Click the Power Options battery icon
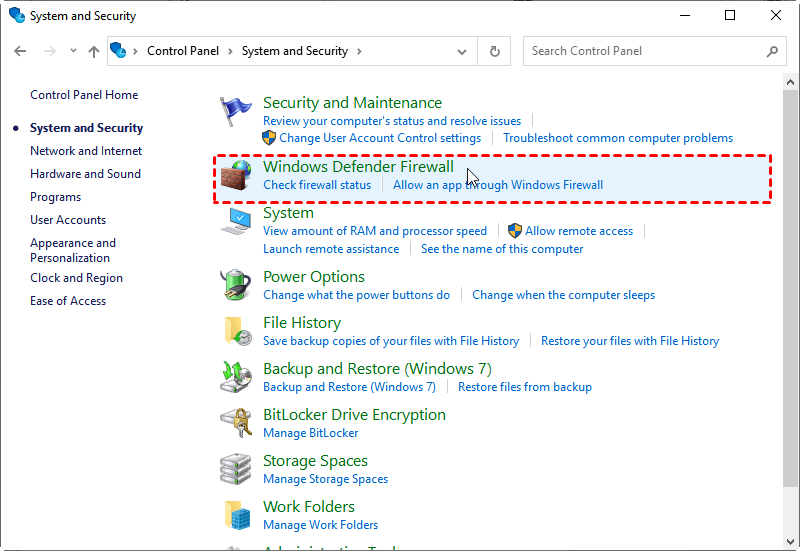 pos(236,285)
